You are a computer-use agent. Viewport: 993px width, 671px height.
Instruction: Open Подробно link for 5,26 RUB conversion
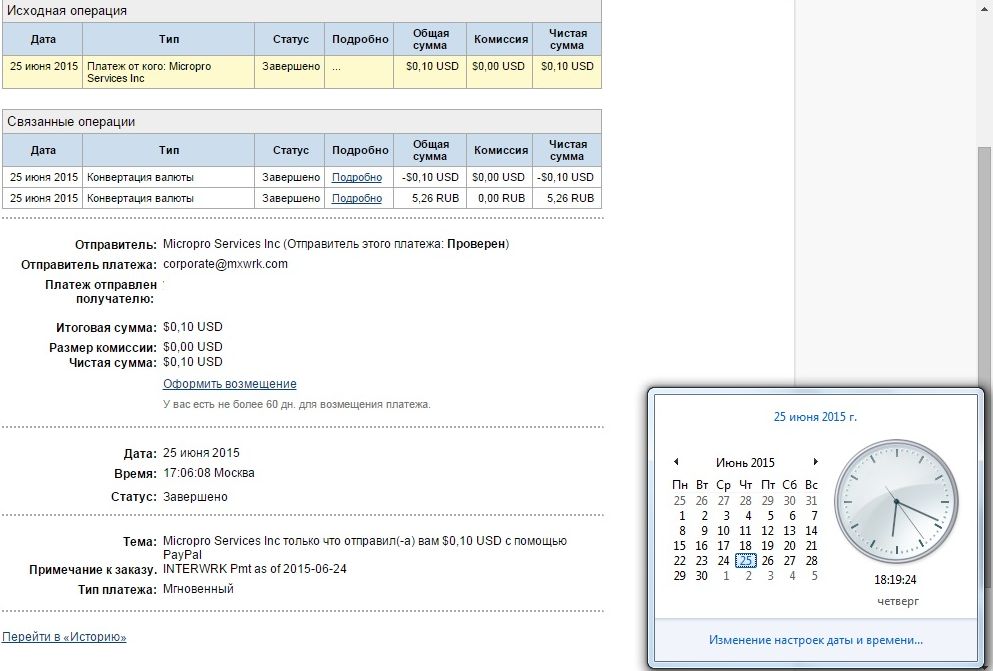(x=357, y=198)
